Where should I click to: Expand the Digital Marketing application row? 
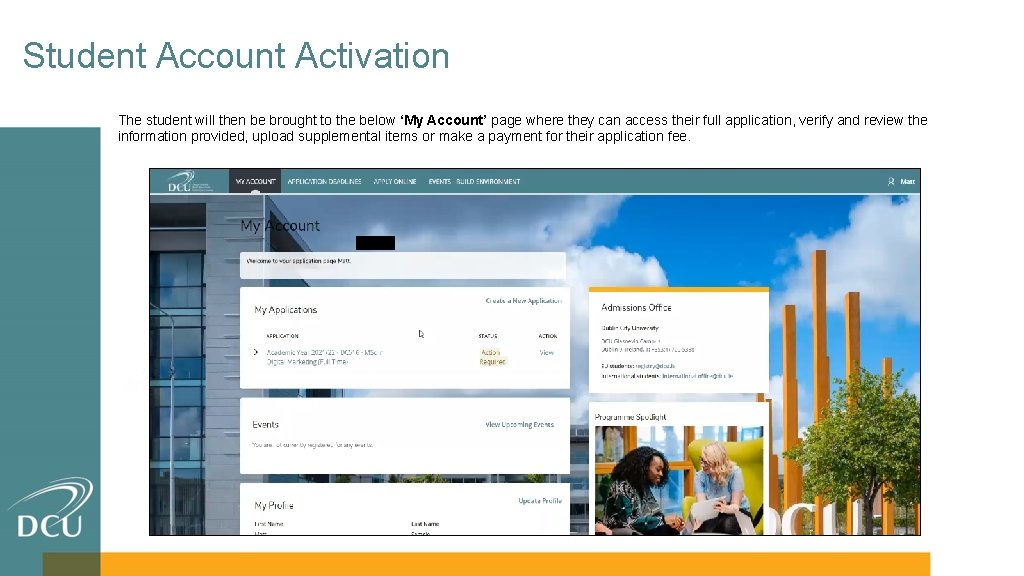[255, 352]
